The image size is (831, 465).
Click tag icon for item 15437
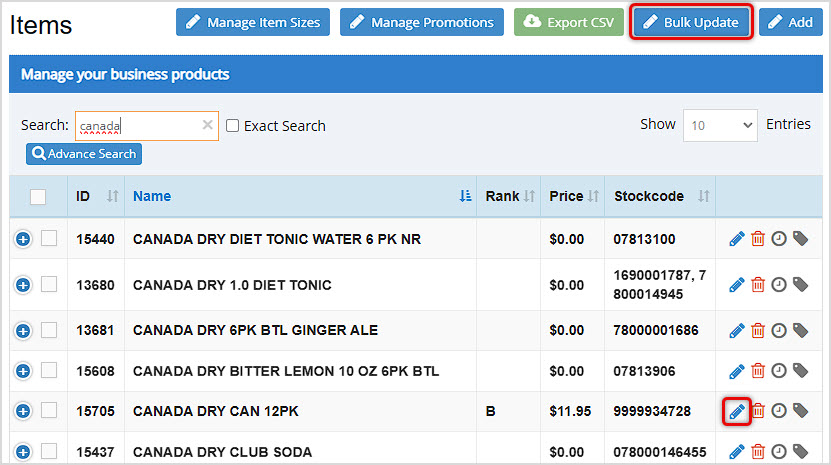800,452
